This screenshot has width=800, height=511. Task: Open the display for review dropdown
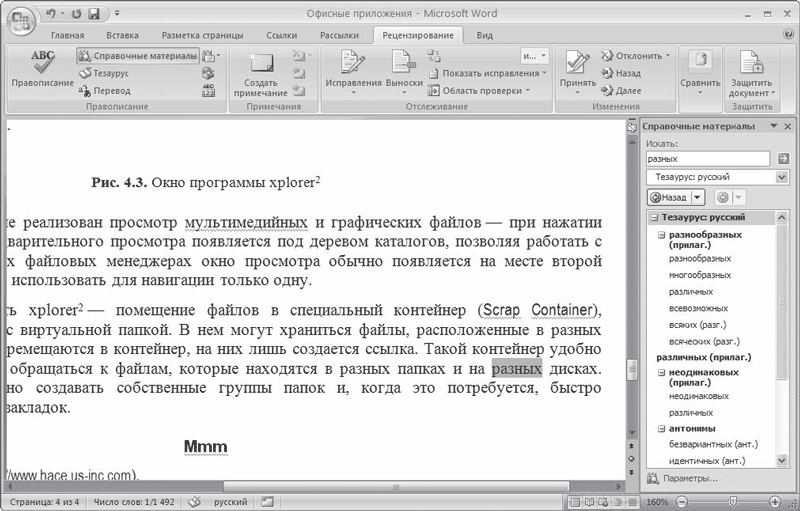pos(534,56)
